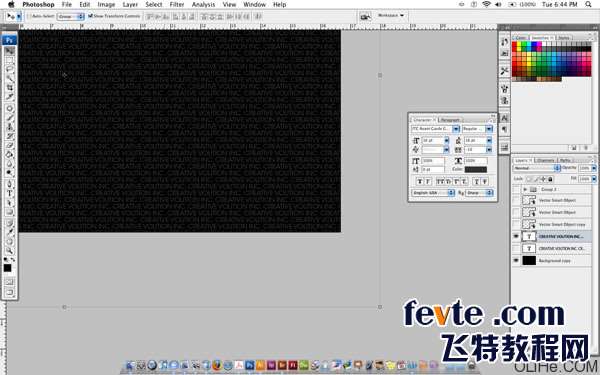Hide the Background copy layer
This screenshot has width=600, height=375.
pos(516,261)
